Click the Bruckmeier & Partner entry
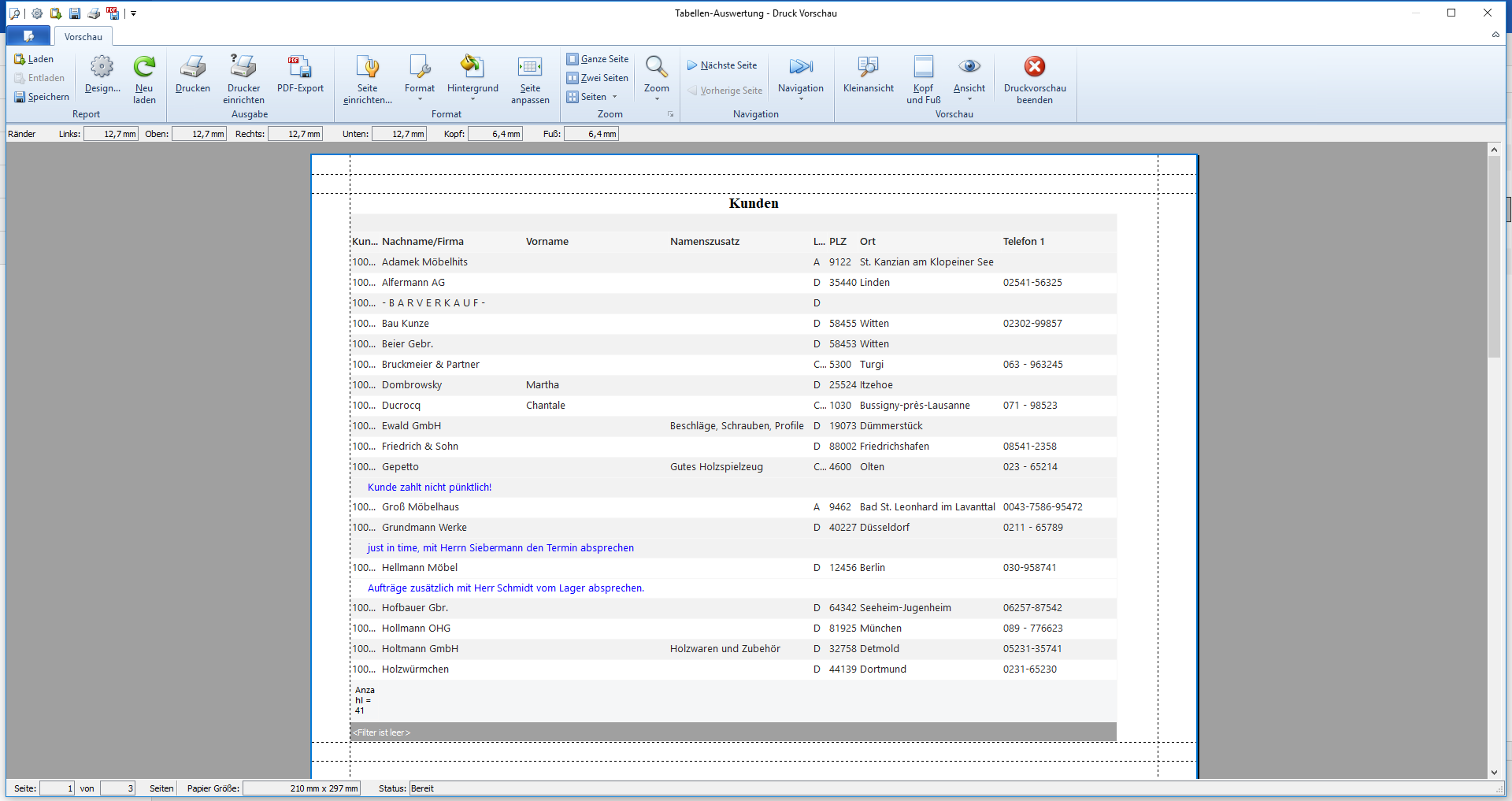Screen dimensions: 1512x801 (x=431, y=365)
